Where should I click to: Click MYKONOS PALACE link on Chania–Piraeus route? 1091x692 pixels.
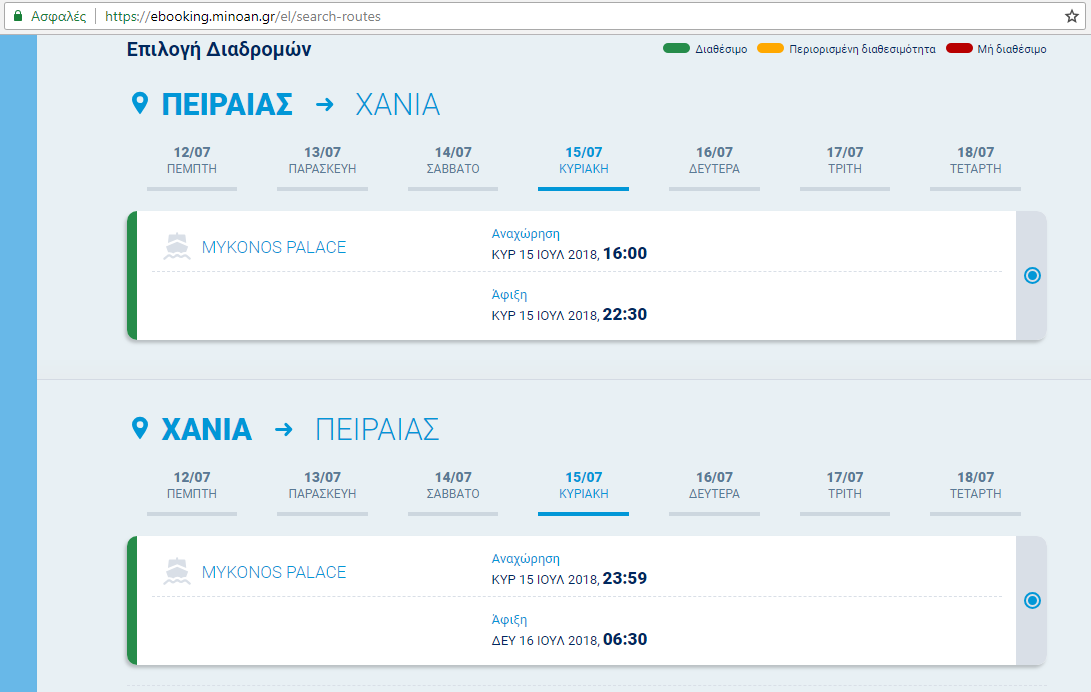(274, 572)
